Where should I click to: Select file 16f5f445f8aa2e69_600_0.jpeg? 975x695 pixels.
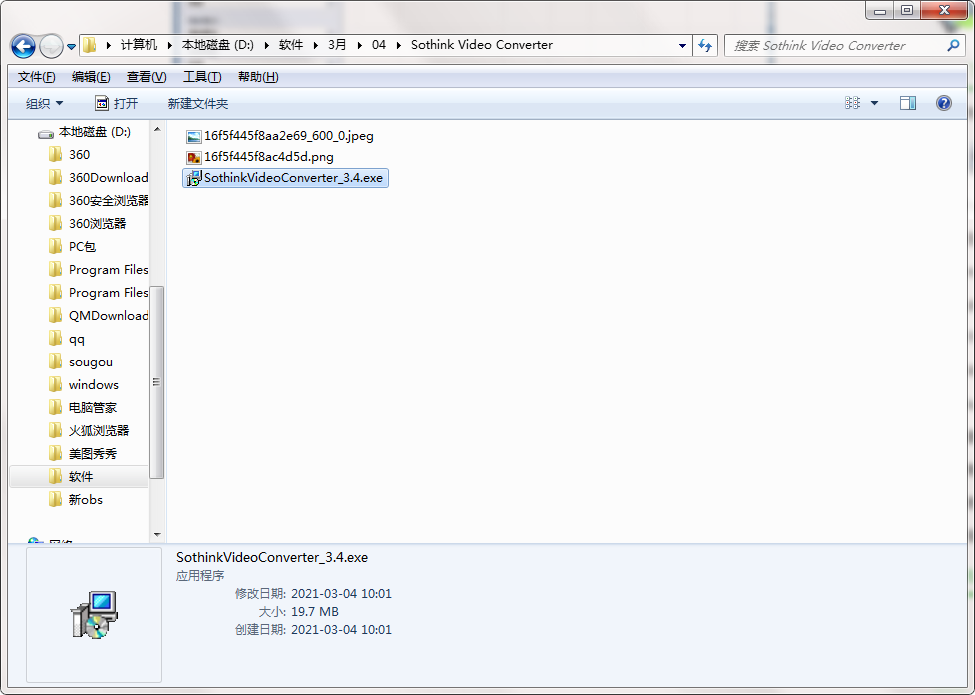pos(289,136)
